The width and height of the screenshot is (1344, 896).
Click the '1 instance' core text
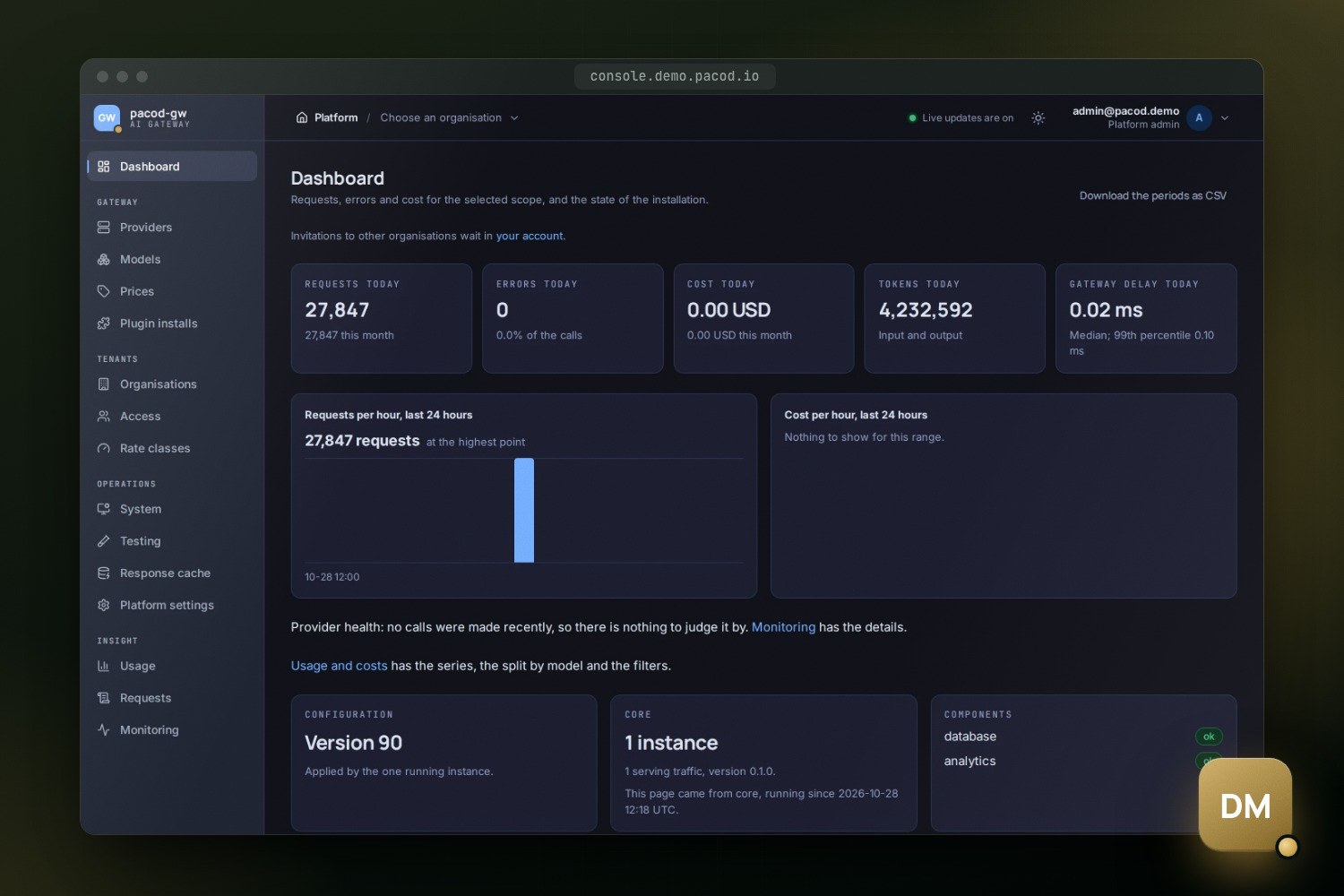point(671,743)
